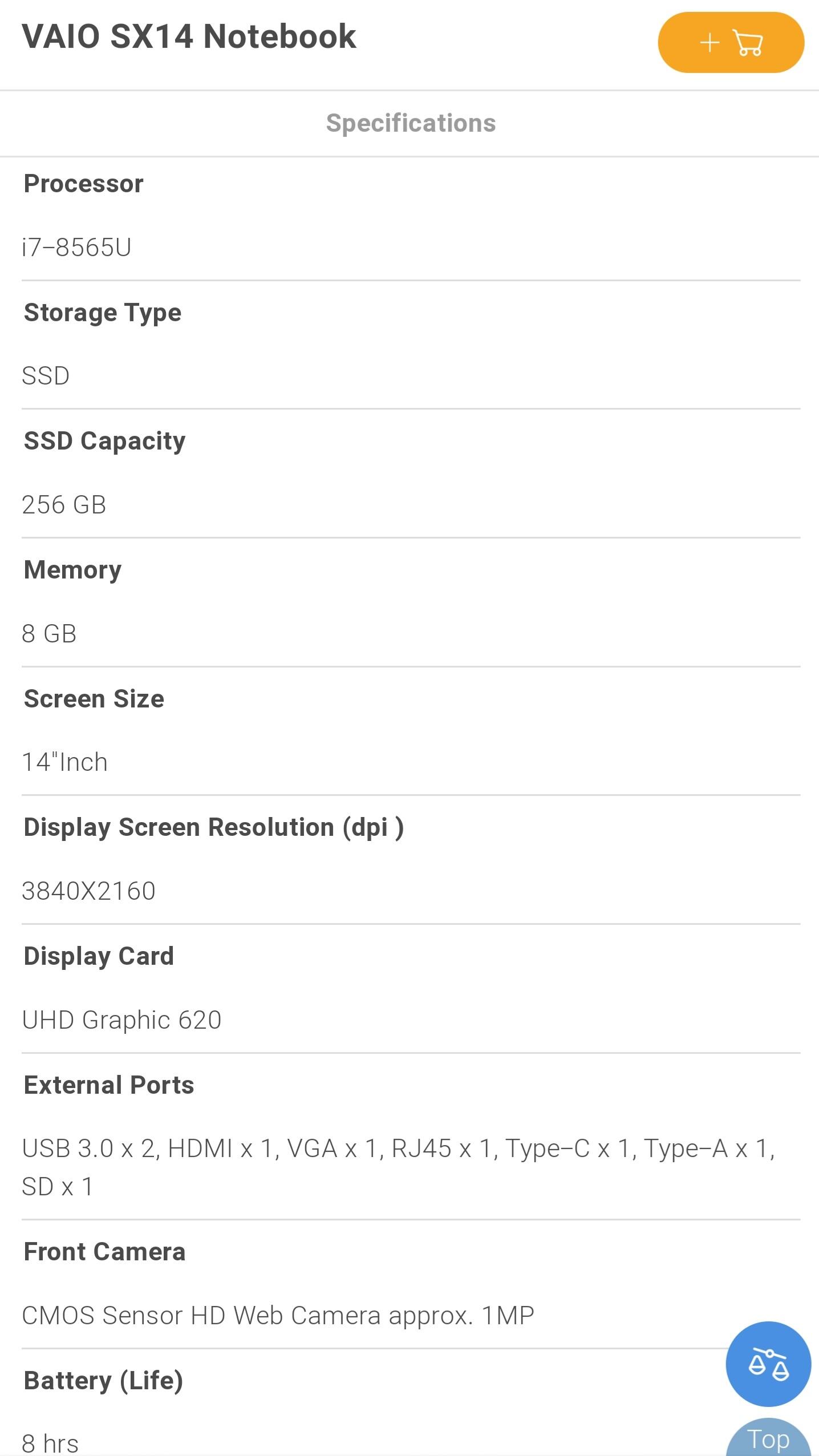This screenshot has width=819, height=1456.
Task: Jump back using the Top button
Action: point(768,1438)
